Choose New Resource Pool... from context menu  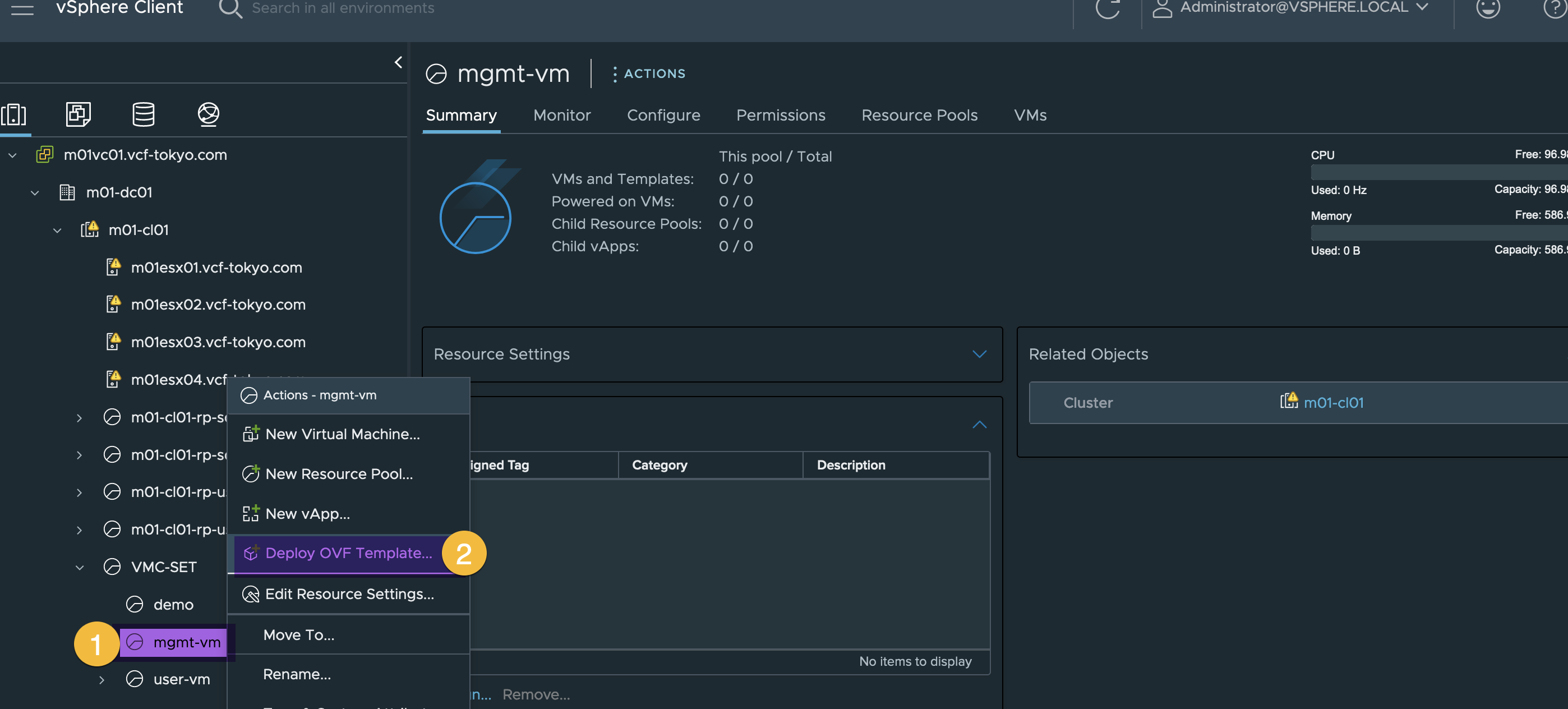click(x=348, y=473)
